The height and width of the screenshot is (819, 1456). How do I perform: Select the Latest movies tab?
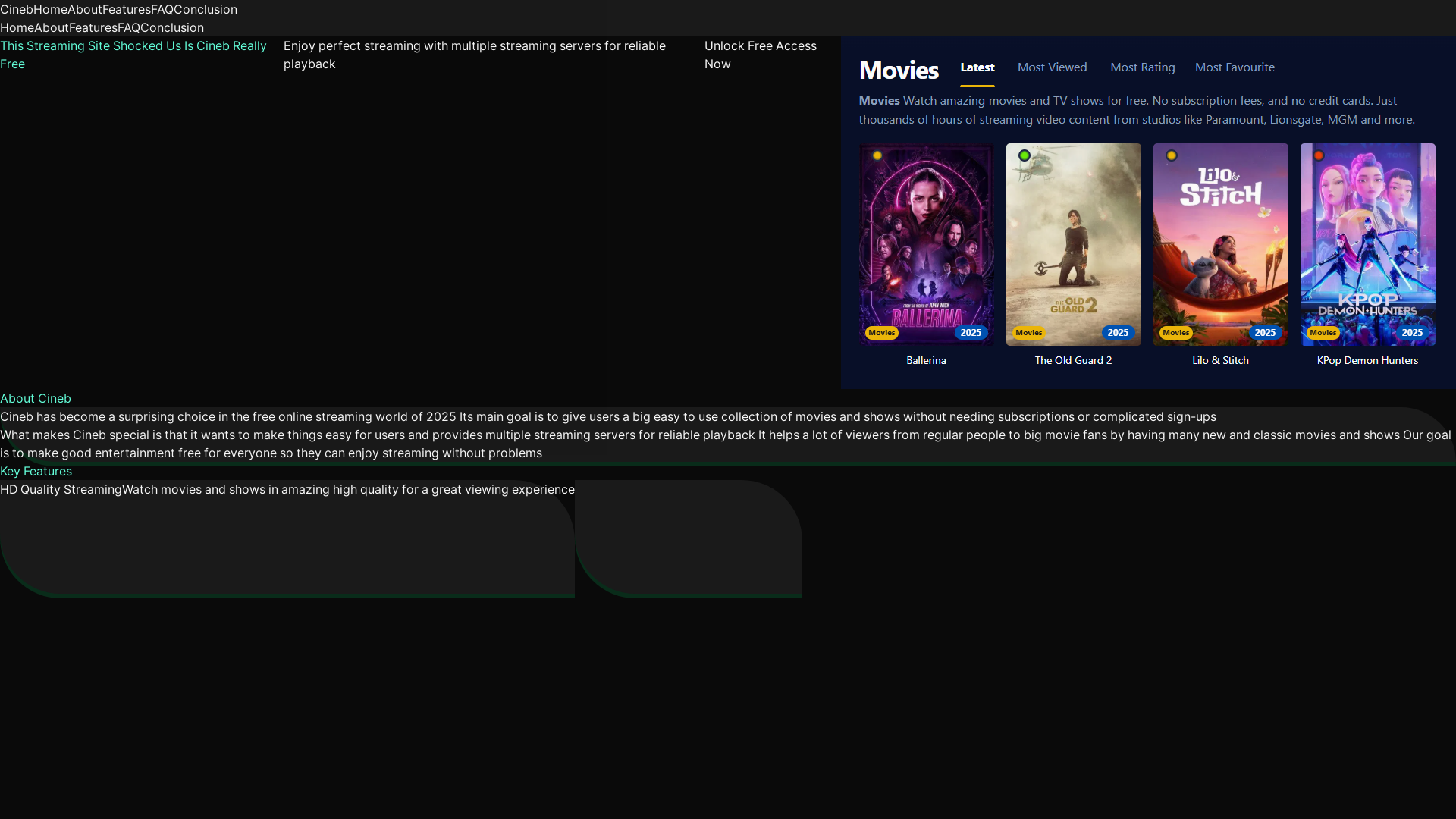(x=977, y=67)
